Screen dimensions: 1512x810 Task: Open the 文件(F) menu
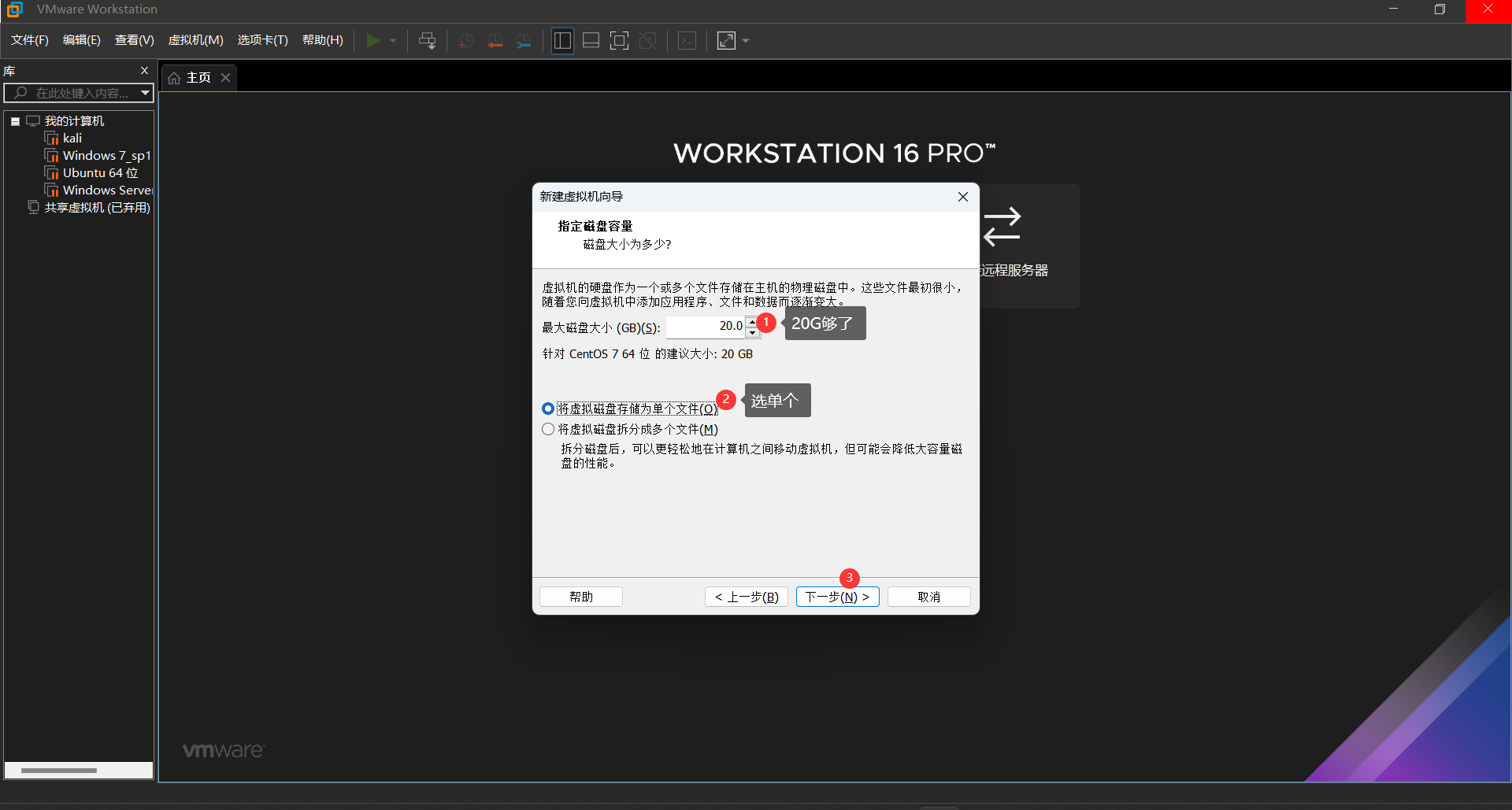(30, 40)
